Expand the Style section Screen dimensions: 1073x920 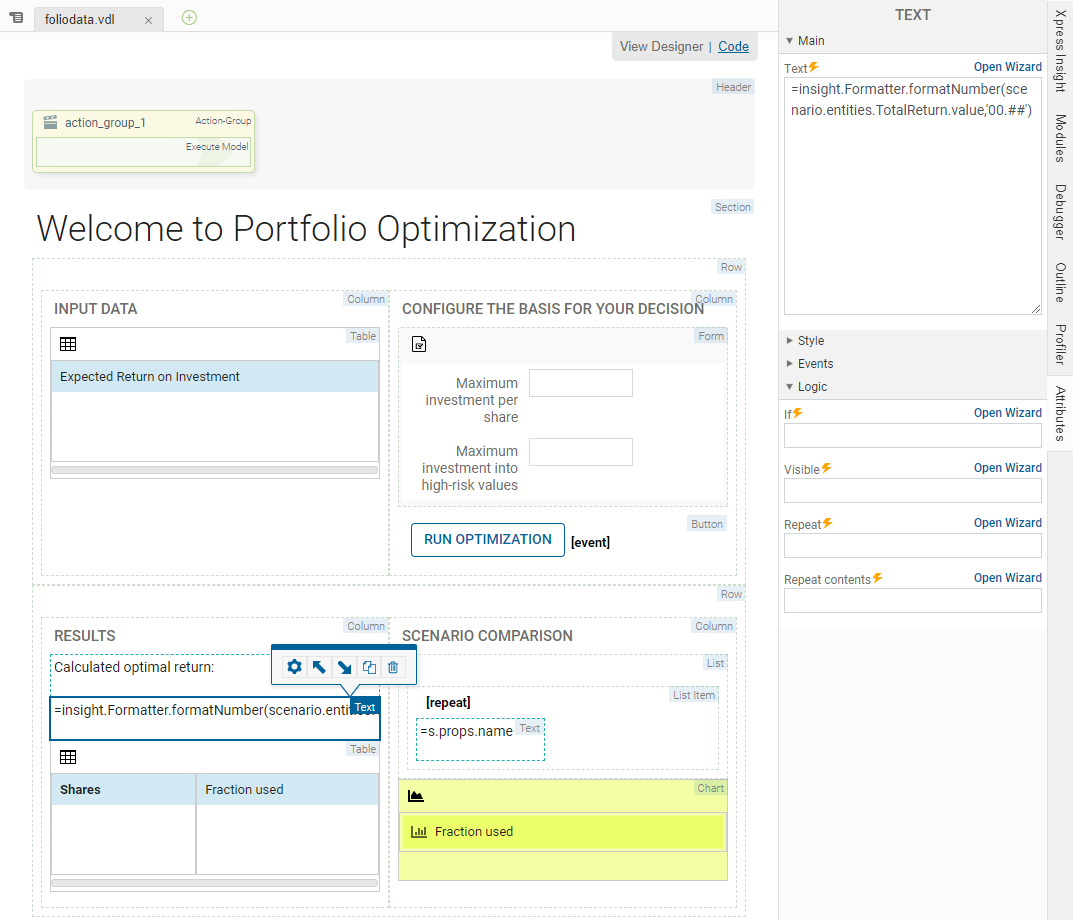click(790, 341)
